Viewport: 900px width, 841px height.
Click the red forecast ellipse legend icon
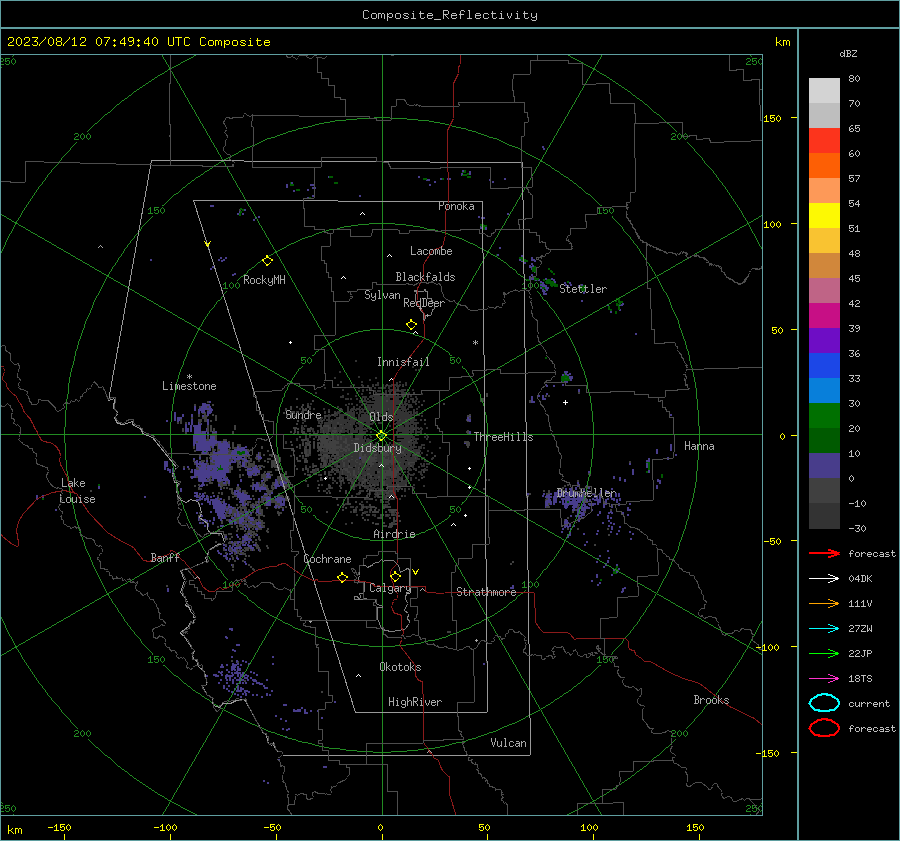(x=824, y=728)
